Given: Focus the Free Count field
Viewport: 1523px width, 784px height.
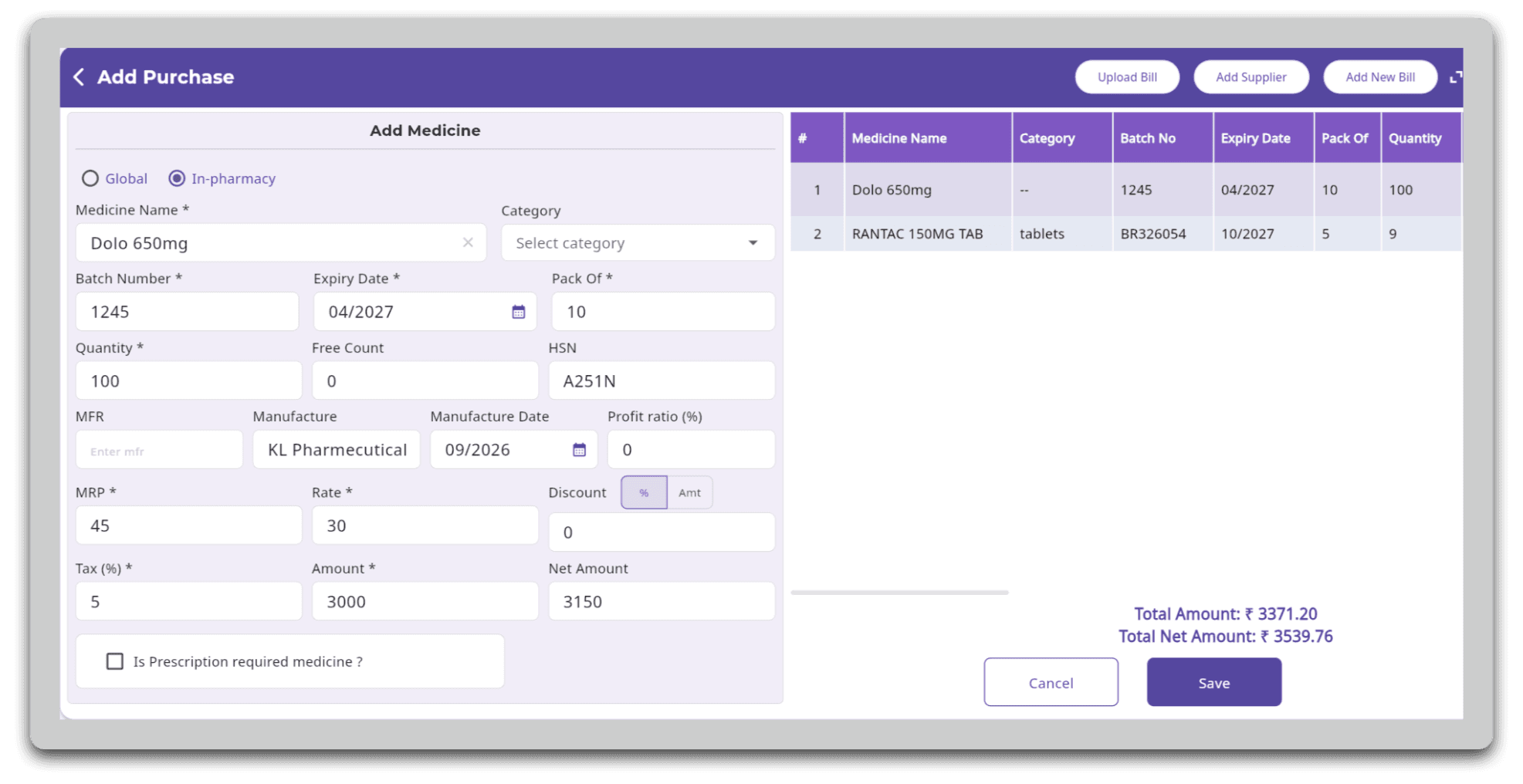Looking at the screenshot, I should [x=425, y=380].
